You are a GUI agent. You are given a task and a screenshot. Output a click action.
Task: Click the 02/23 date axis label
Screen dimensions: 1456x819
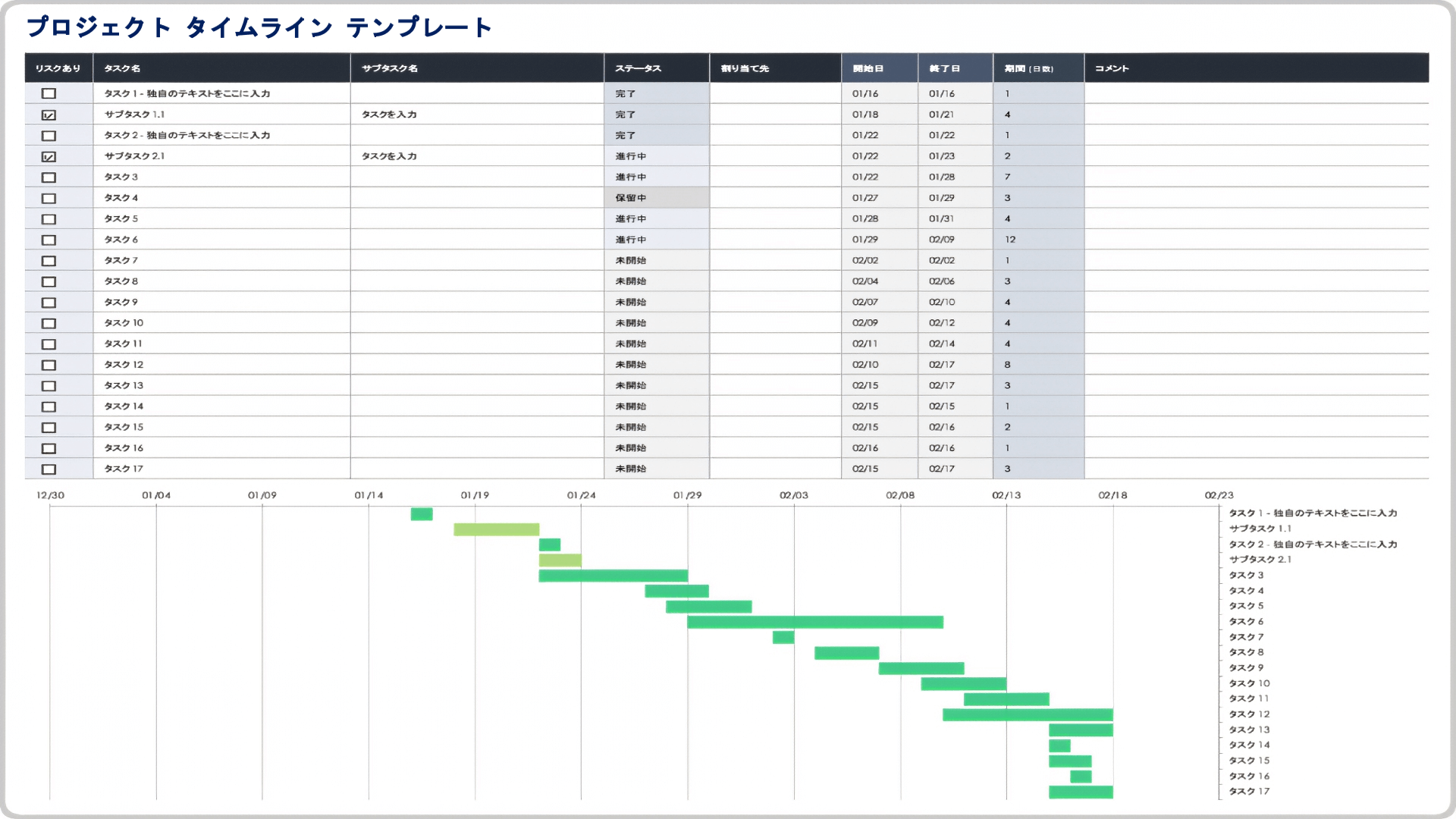point(1219,495)
